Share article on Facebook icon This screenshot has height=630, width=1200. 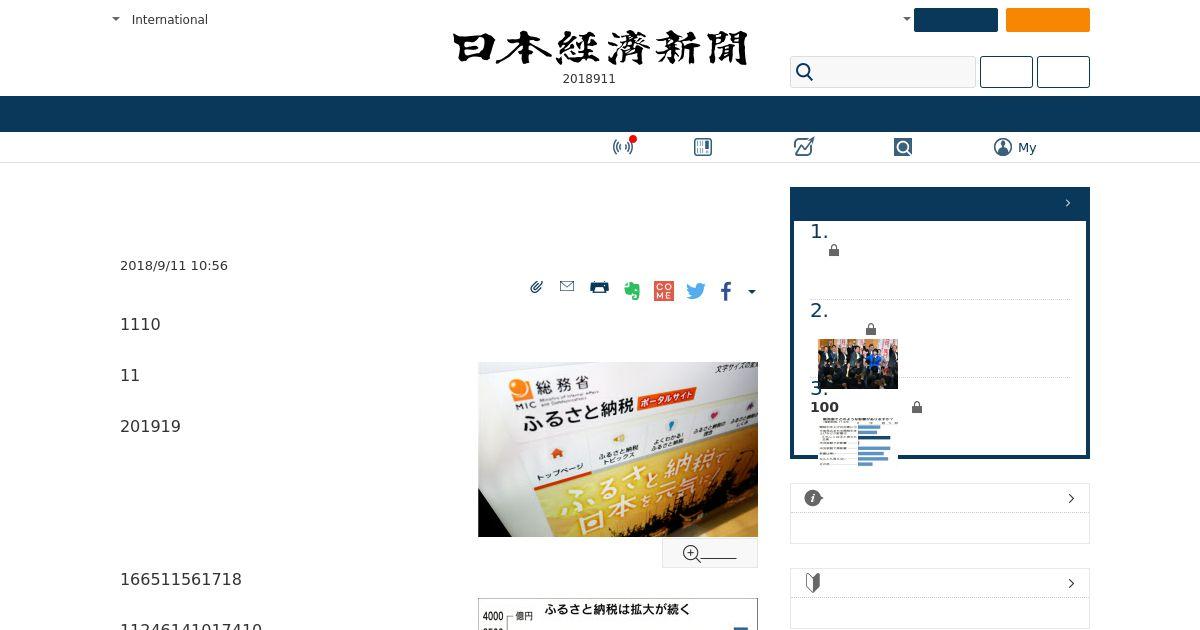click(726, 291)
